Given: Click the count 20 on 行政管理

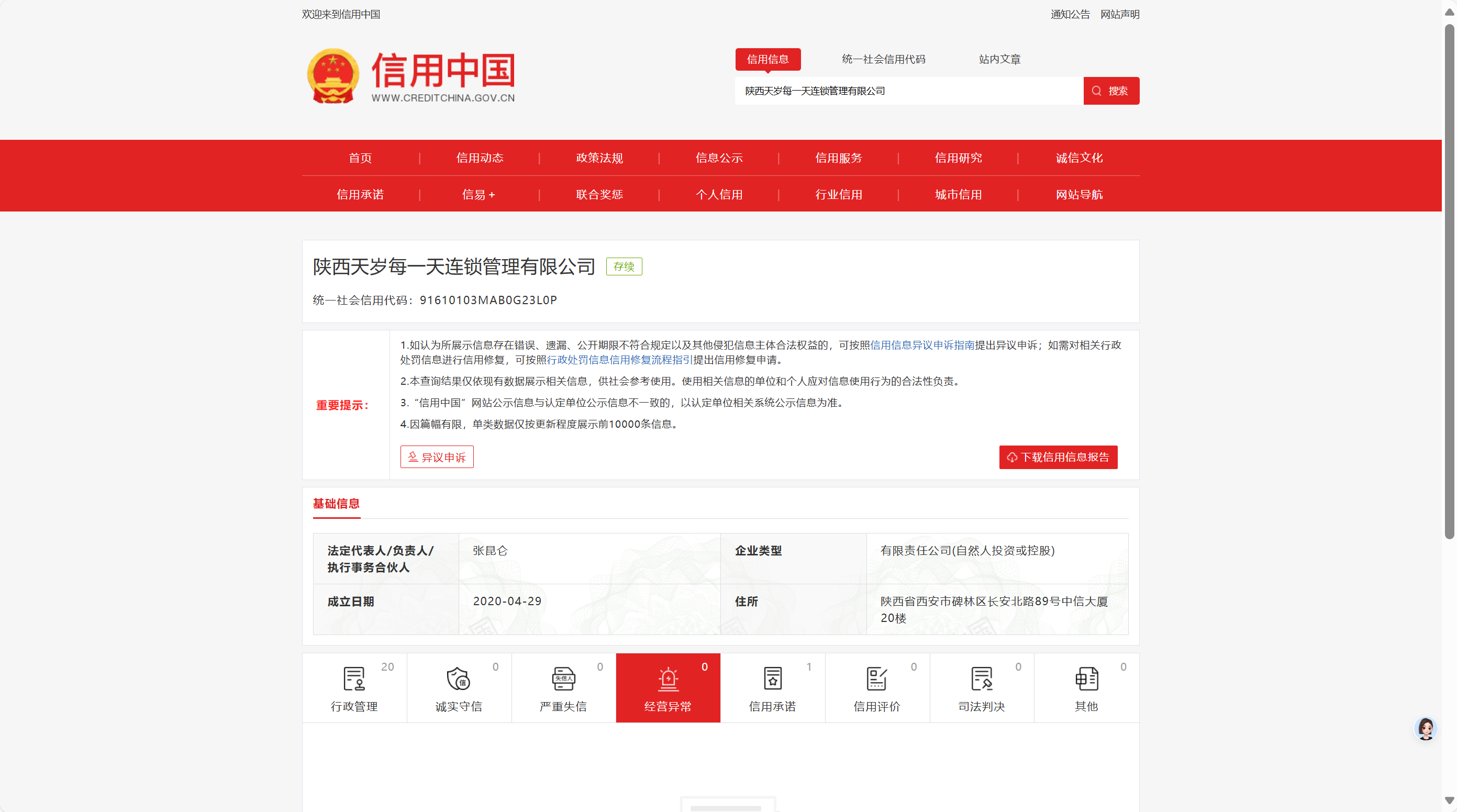Looking at the screenshot, I should click(x=387, y=666).
